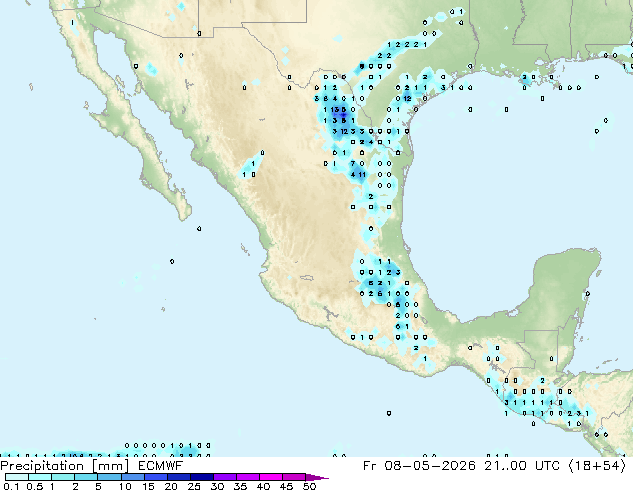Click the 15–20 mm legend color swatch
The width and height of the screenshot is (634, 490).
coord(155,477)
